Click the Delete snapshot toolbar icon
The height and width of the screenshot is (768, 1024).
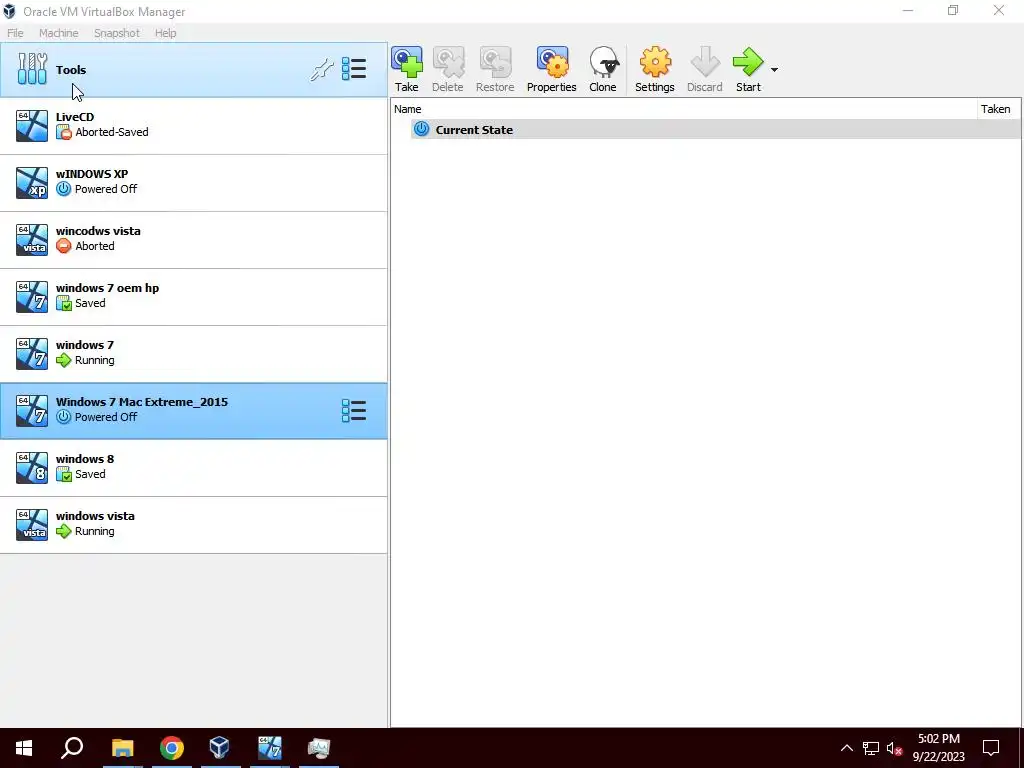pyautogui.click(x=447, y=69)
